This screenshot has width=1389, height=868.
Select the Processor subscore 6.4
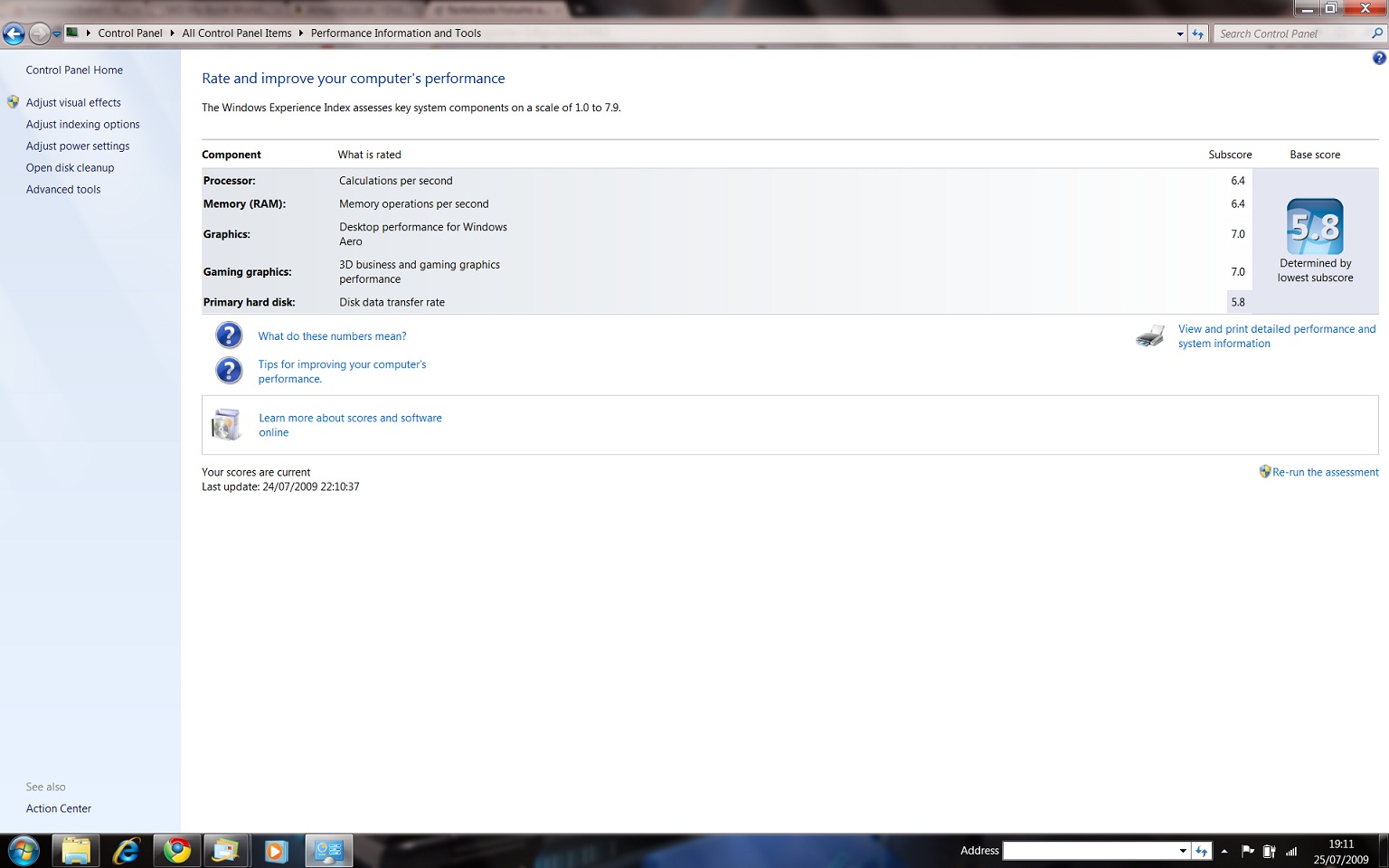click(x=1238, y=181)
